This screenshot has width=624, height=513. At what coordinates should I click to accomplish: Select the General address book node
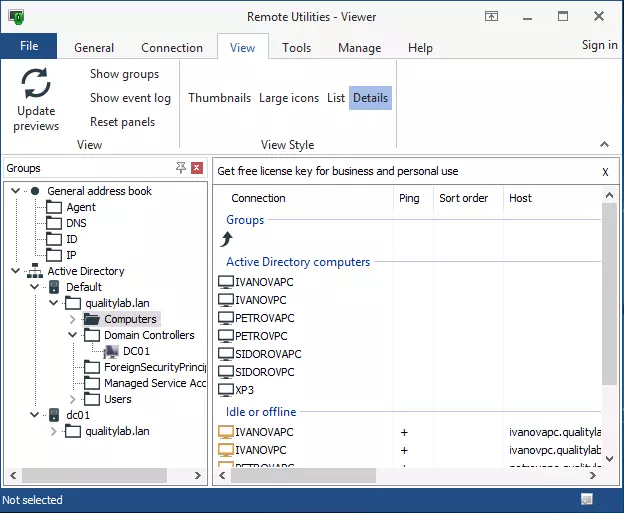point(98,191)
